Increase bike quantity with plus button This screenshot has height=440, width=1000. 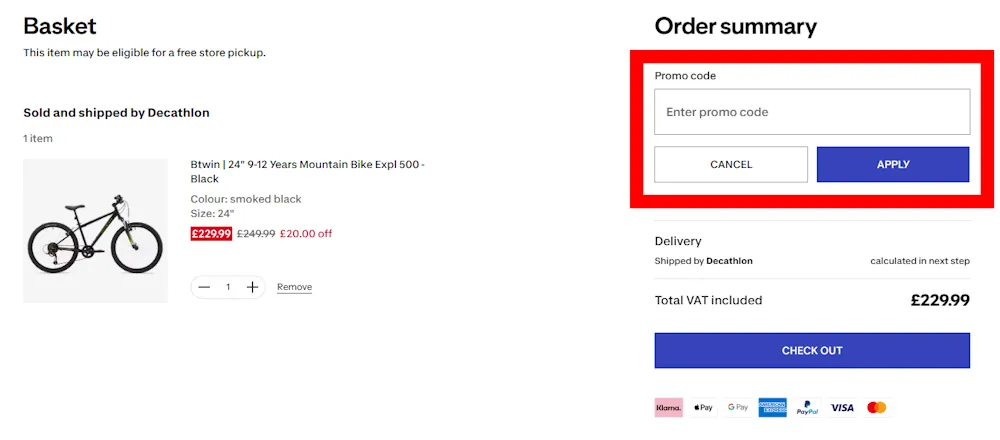click(x=253, y=287)
